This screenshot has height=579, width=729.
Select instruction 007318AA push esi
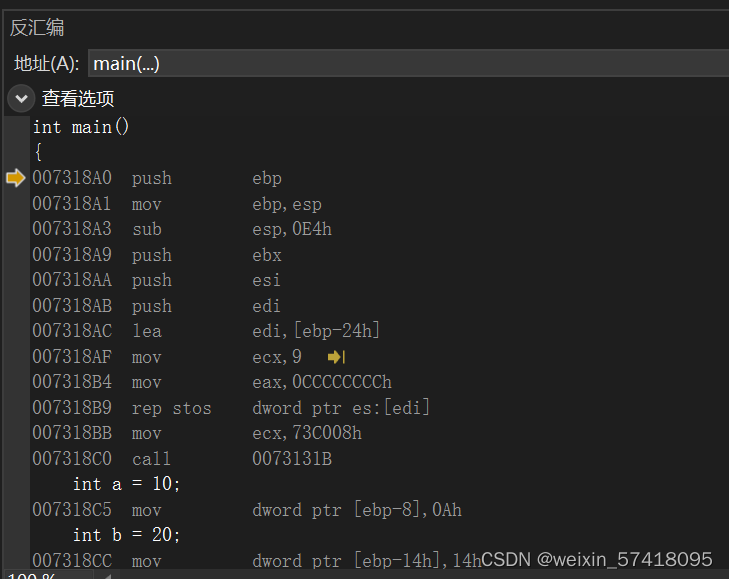156,280
